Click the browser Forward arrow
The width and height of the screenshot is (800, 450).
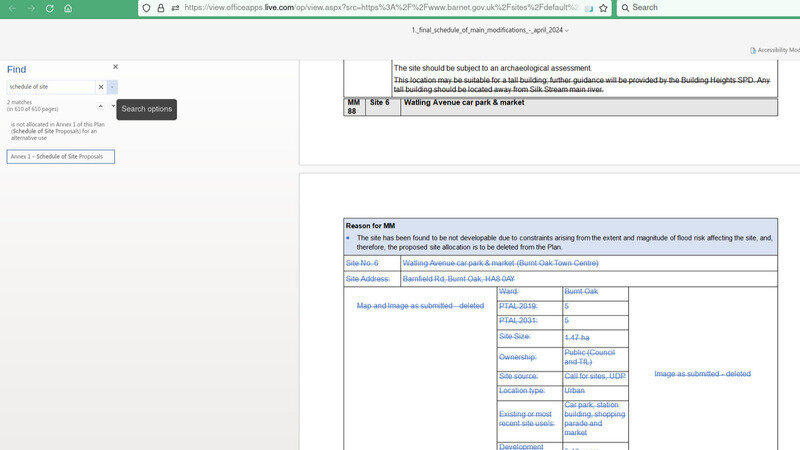tap(29, 7)
